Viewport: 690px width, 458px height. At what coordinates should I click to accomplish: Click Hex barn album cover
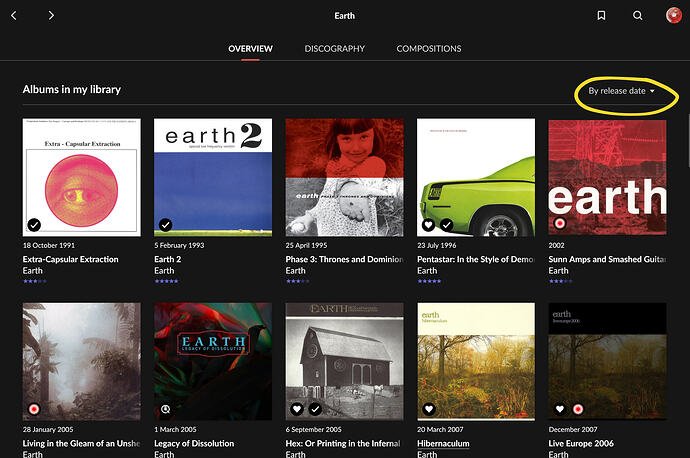click(345, 362)
